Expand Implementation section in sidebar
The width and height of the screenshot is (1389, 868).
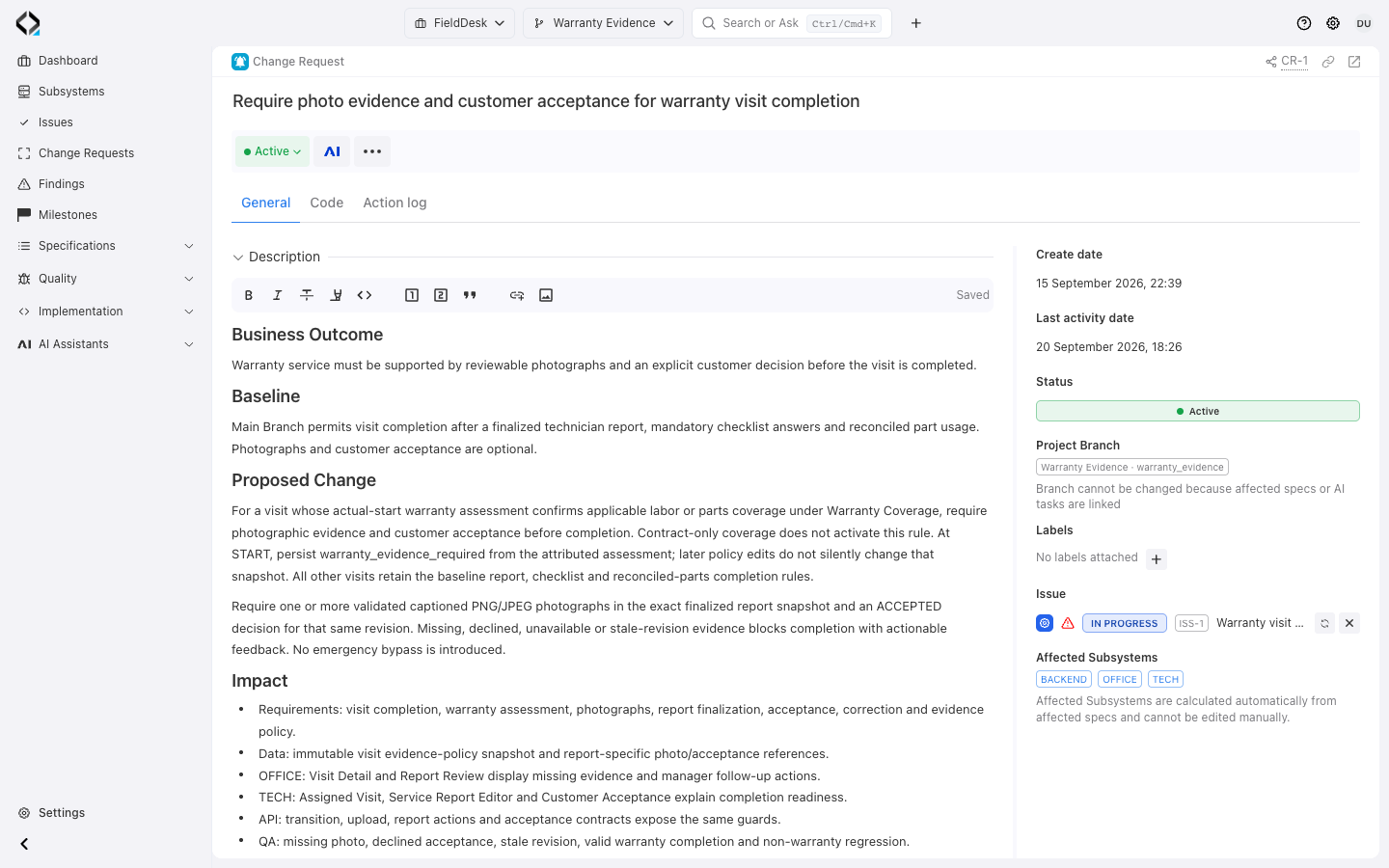[106, 312]
